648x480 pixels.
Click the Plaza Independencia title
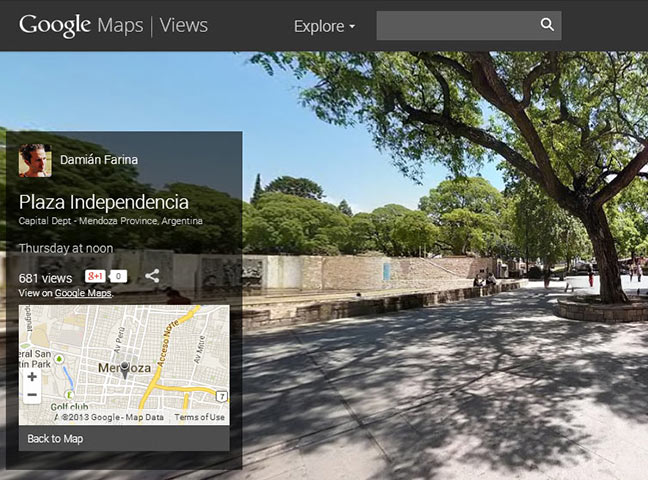pyautogui.click(x=103, y=202)
